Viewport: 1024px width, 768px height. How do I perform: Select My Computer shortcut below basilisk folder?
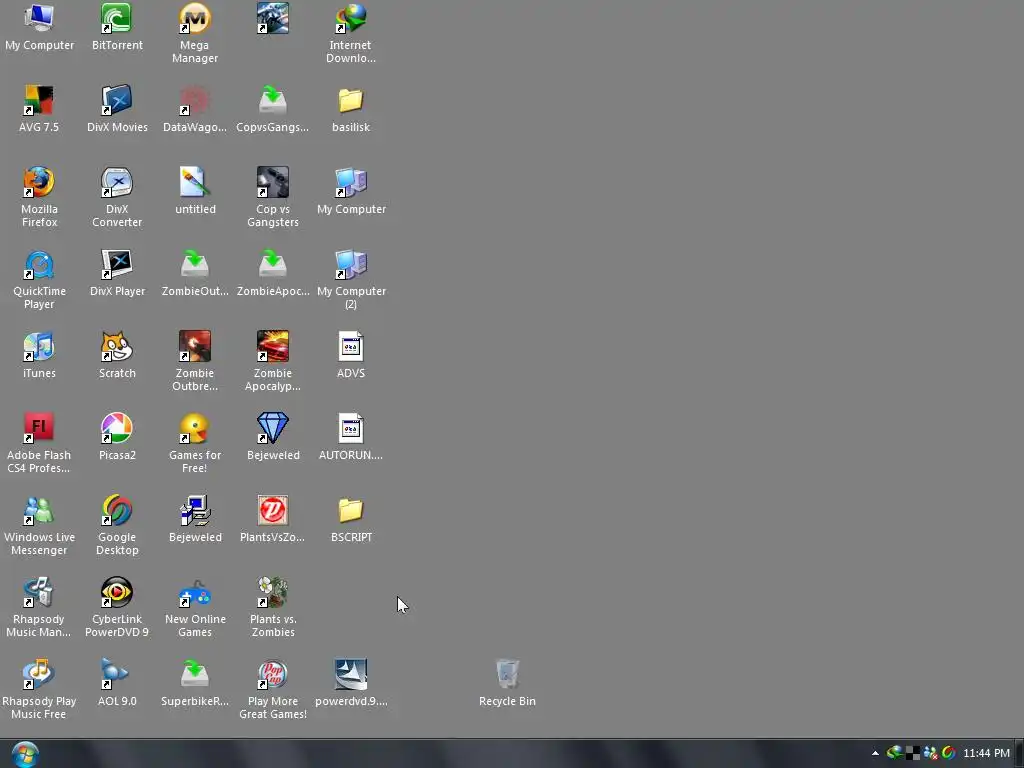click(351, 190)
